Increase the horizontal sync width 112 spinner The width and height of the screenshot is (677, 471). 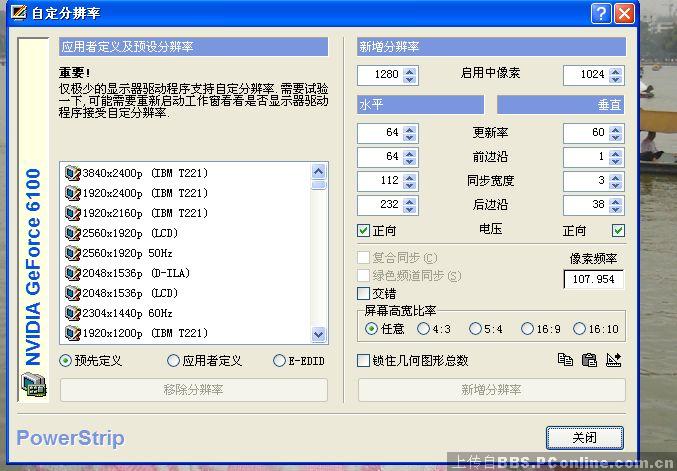coord(410,177)
